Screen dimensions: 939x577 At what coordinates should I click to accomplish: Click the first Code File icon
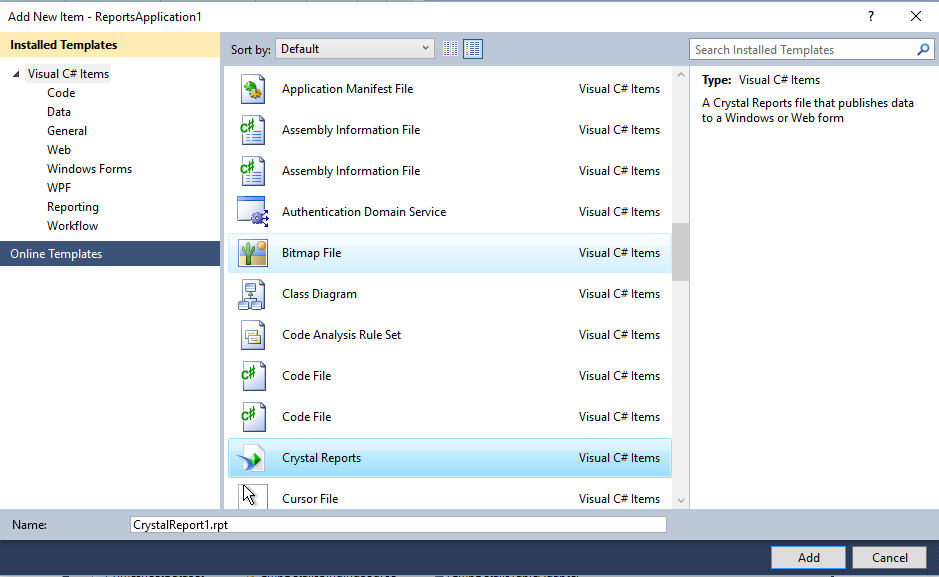(253, 376)
